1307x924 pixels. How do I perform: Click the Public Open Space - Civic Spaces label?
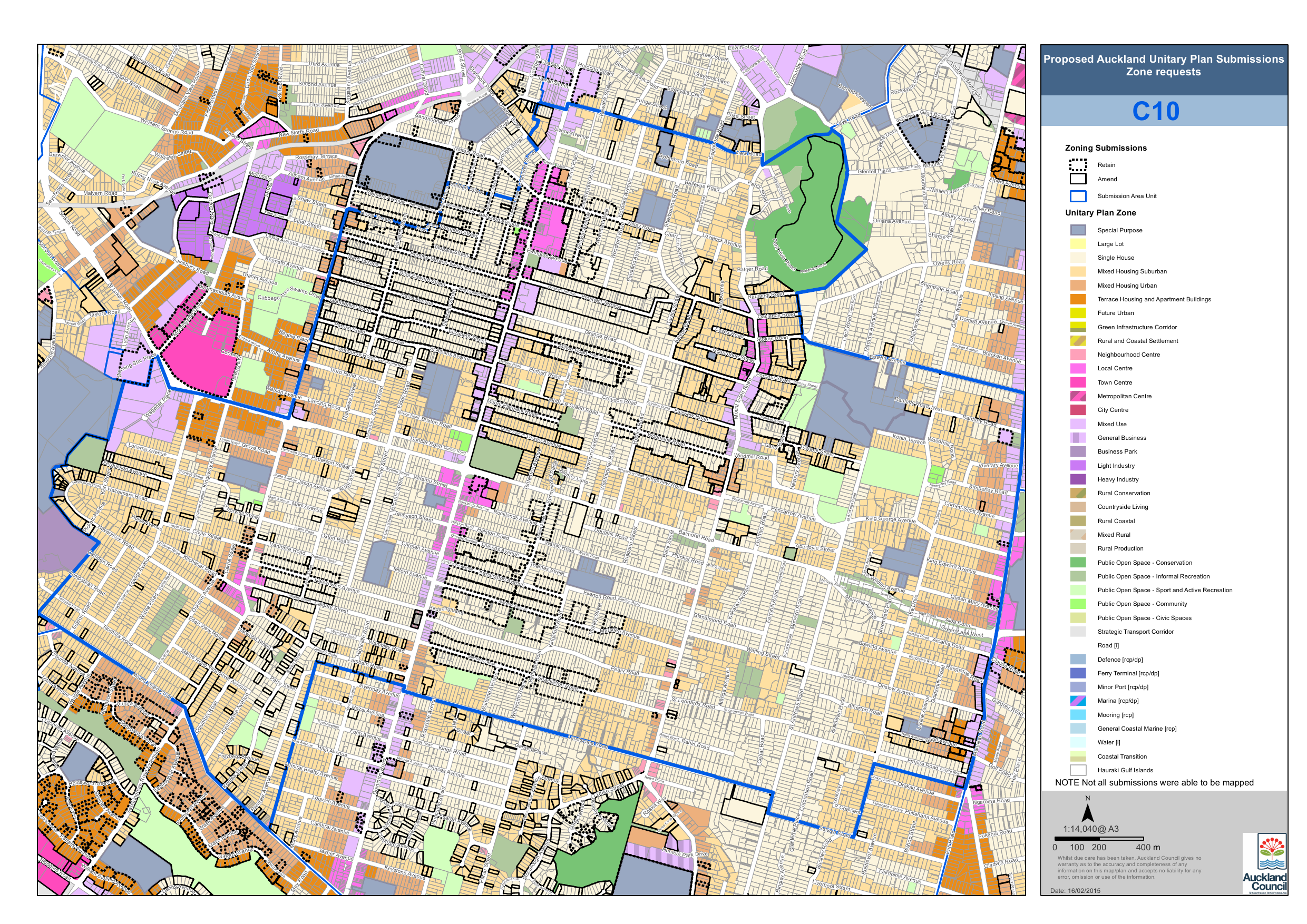pos(1144,618)
